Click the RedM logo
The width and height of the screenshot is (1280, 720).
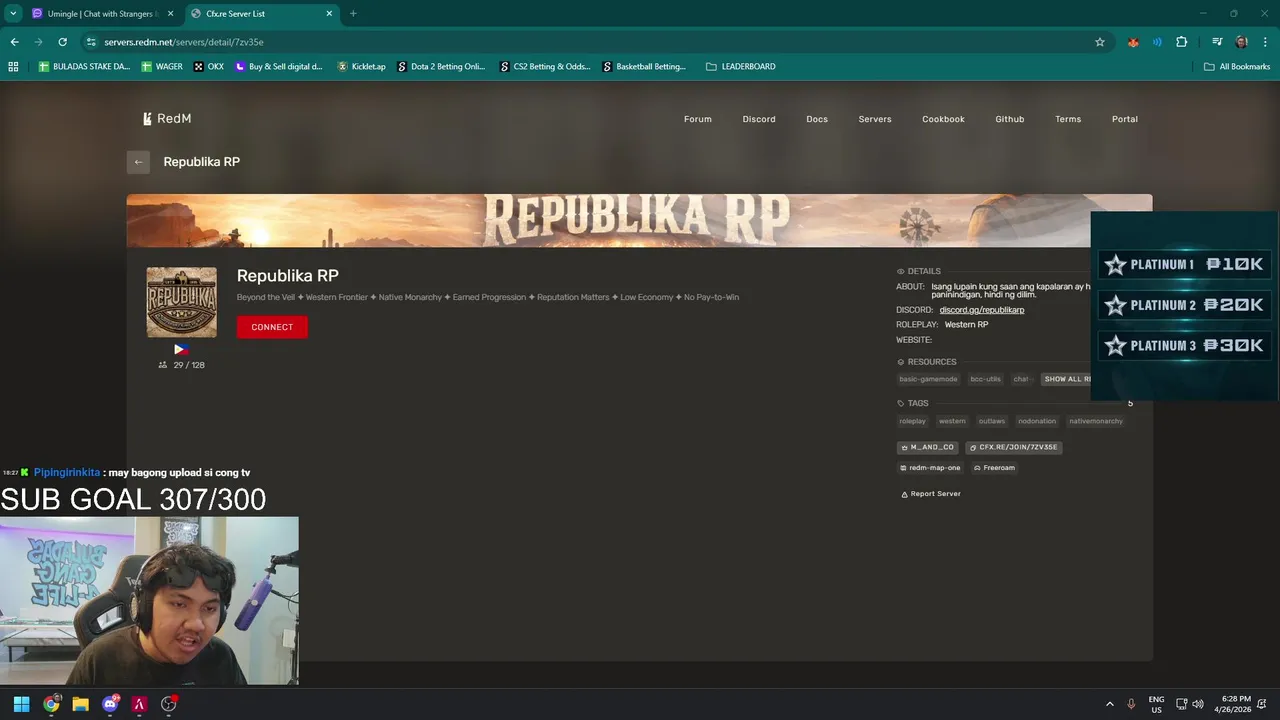[166, 119]
